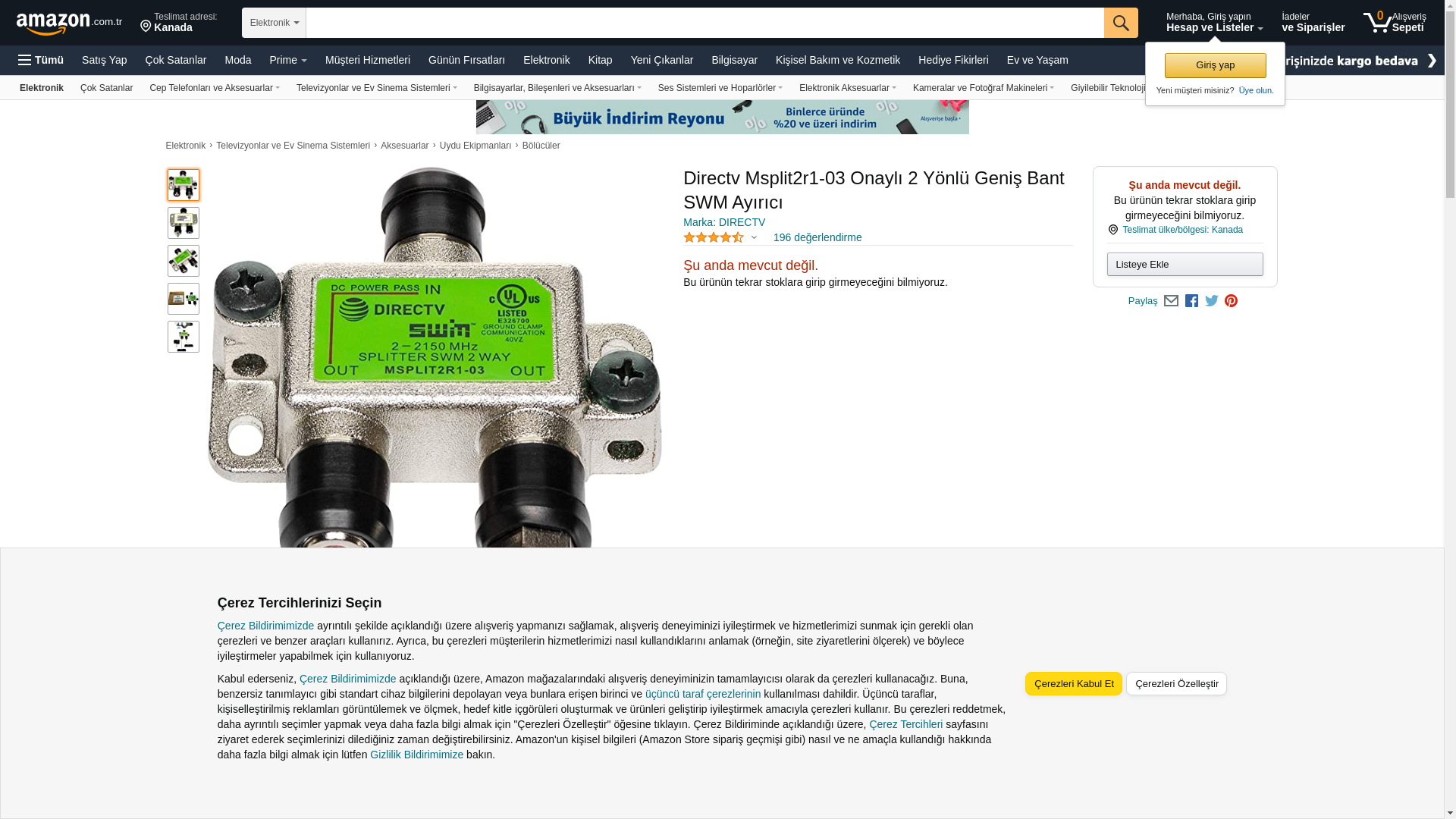Expand the Prime menu dropdown

pyautogui.click(x=288, y=60)
